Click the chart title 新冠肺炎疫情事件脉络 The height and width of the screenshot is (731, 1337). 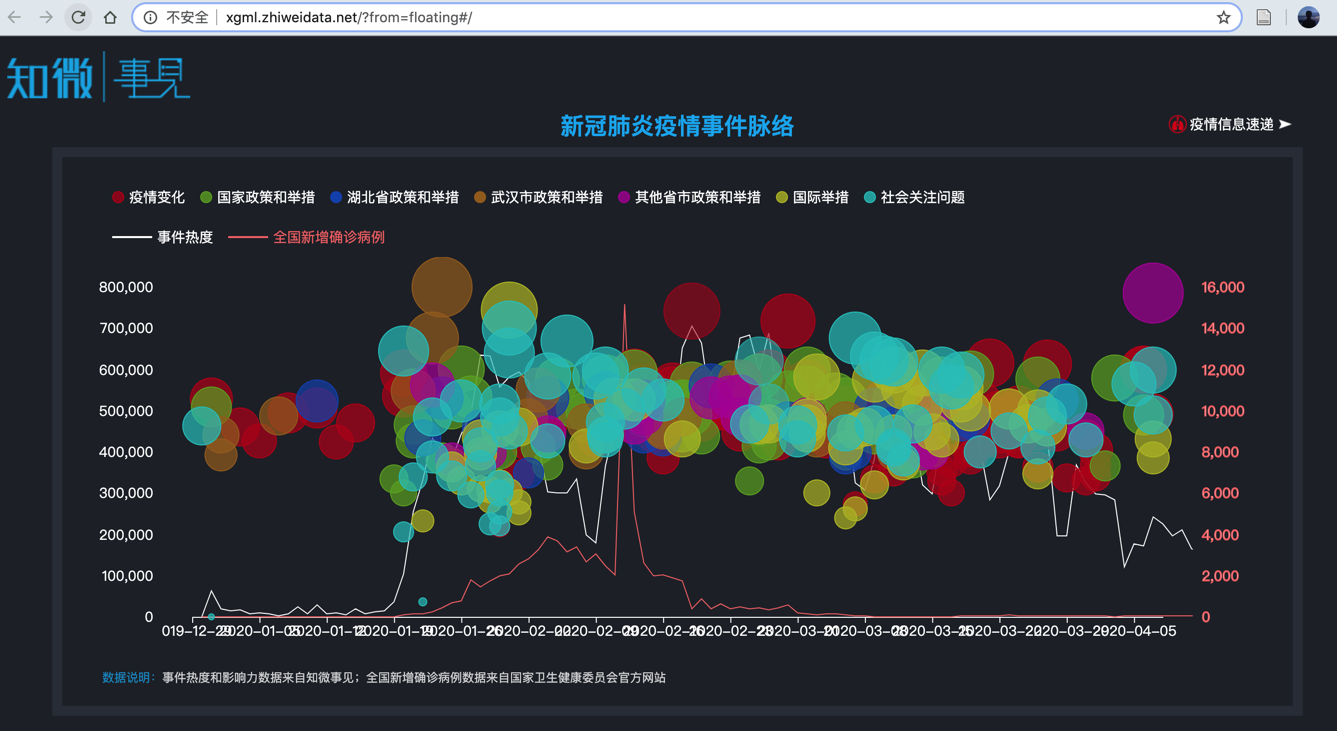coord(677,126)
